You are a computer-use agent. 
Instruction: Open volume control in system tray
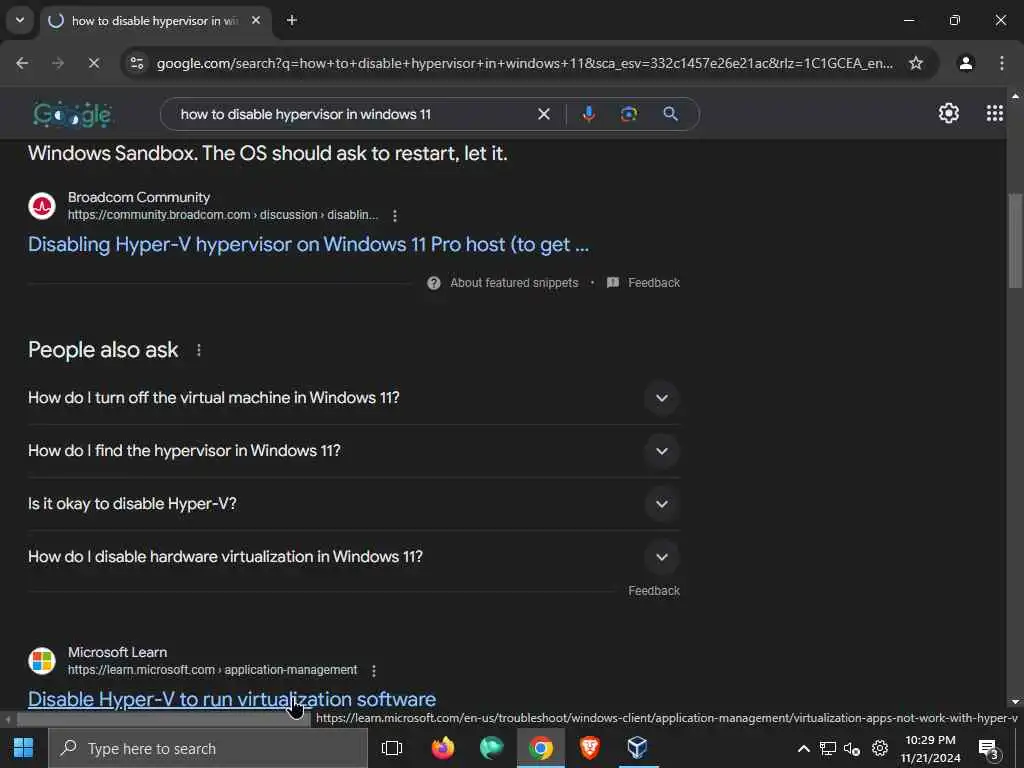(852, 749)
